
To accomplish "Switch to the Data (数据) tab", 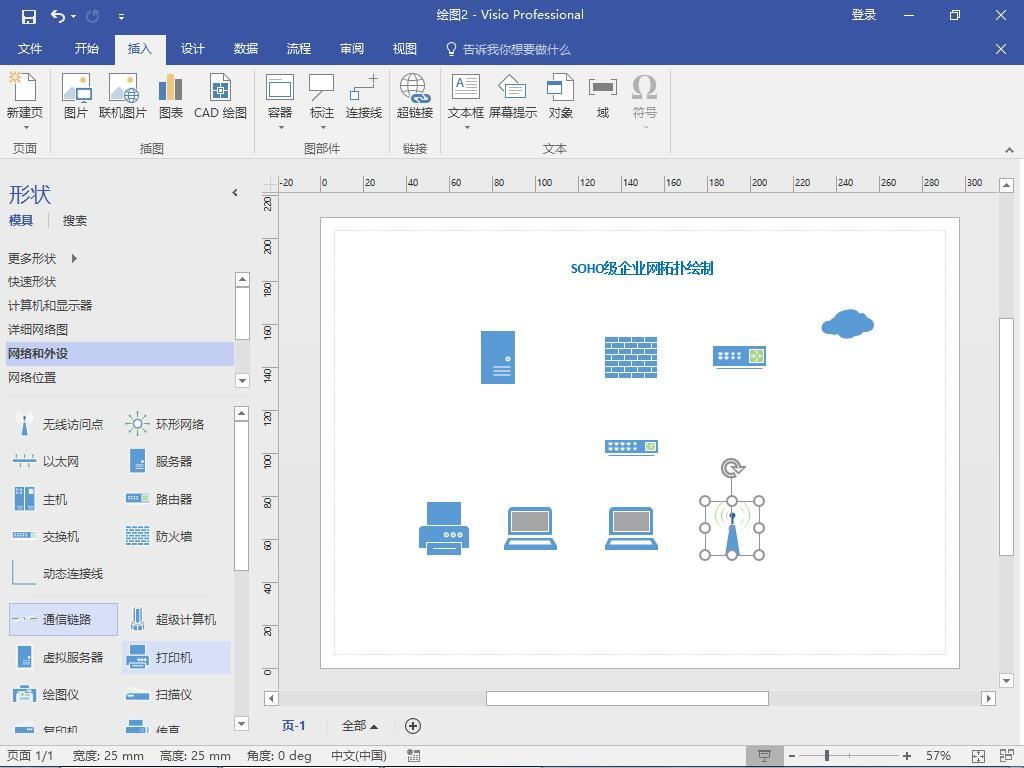I will (x=246, y=49).
